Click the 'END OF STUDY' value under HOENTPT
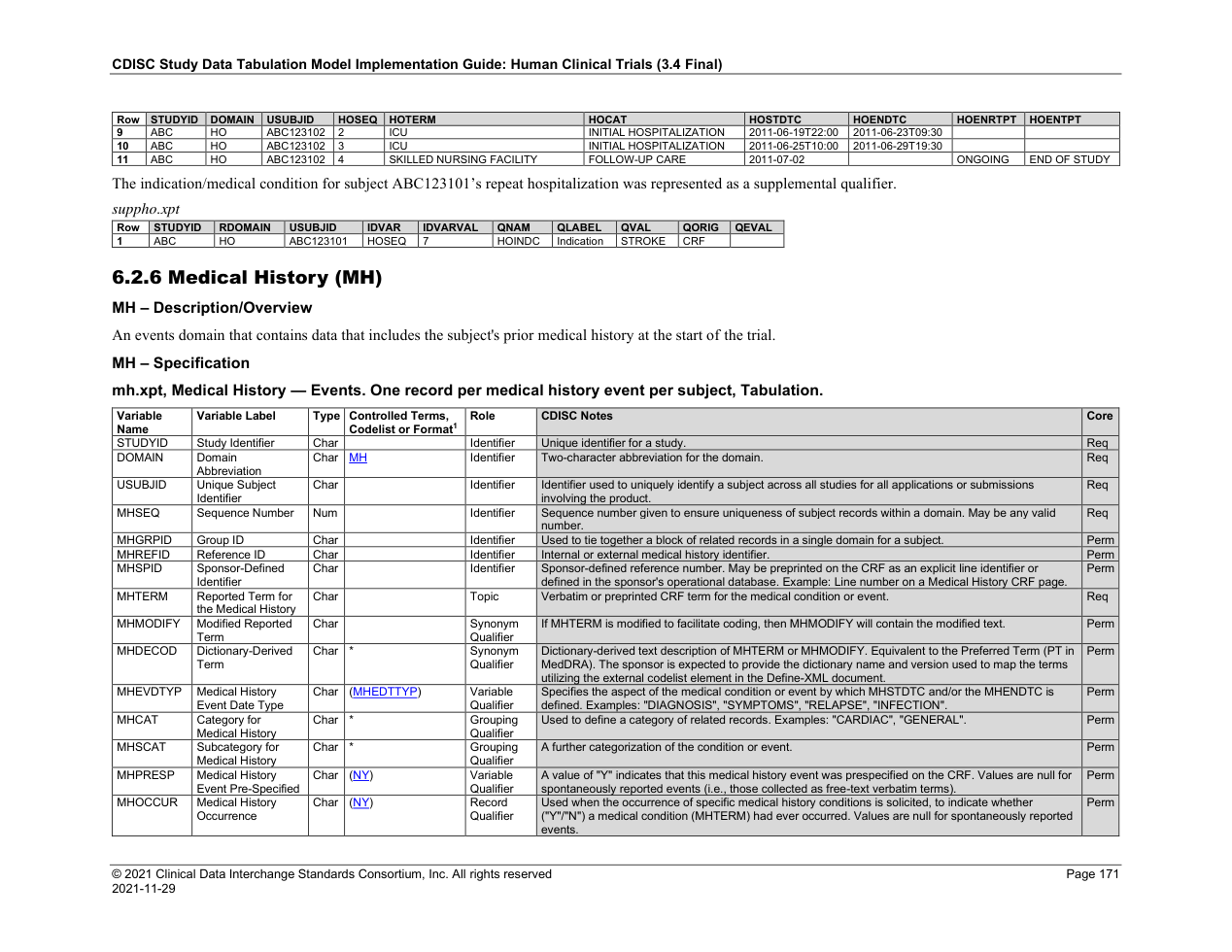The width and height of the screenshot is (1232, 952). pos(1069,159)
